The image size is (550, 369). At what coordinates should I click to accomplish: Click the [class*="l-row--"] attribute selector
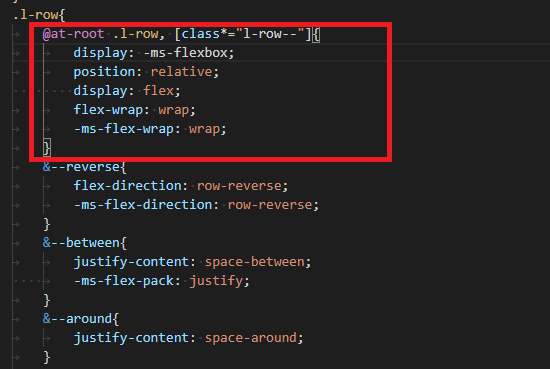pos(242,34)
